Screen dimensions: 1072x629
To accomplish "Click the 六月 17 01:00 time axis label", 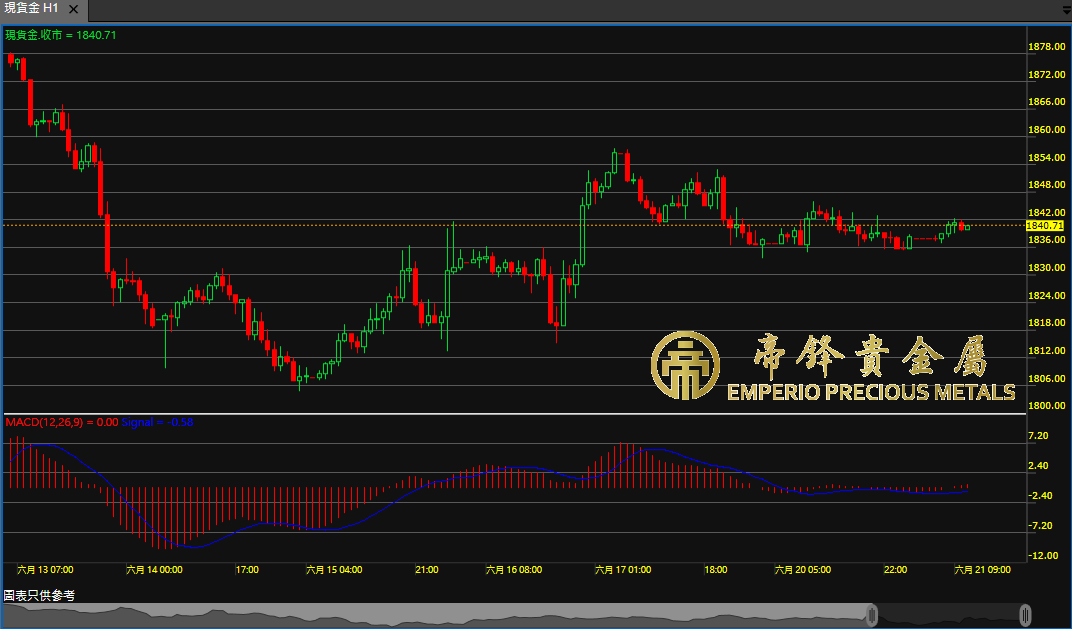I will coord(623,570).
